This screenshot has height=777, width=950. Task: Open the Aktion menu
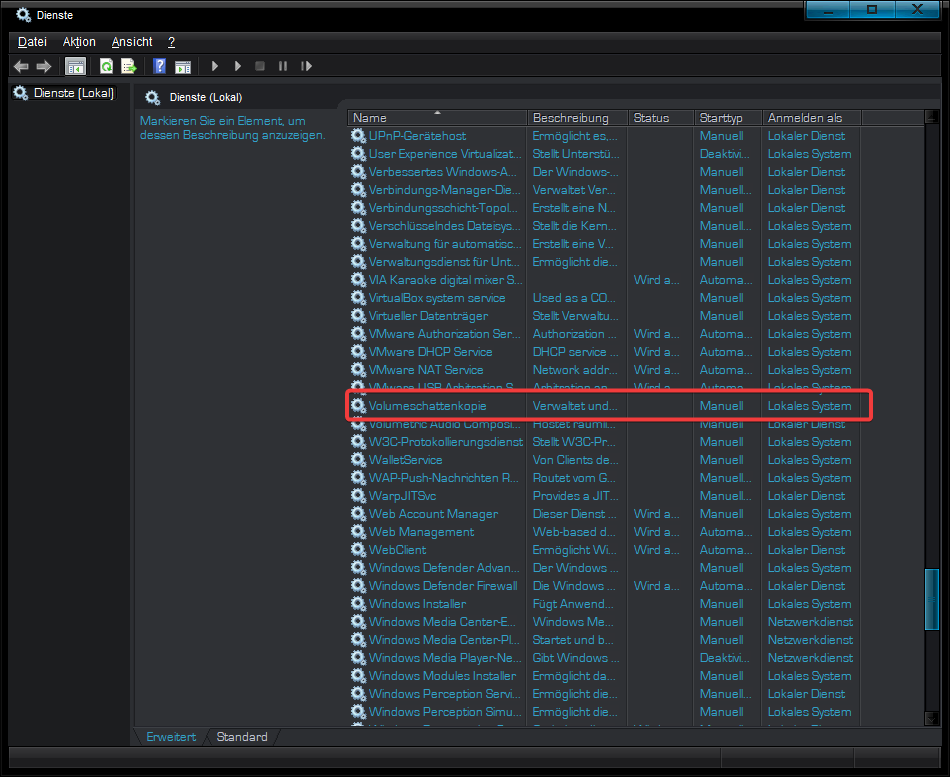tap(79, 42)
